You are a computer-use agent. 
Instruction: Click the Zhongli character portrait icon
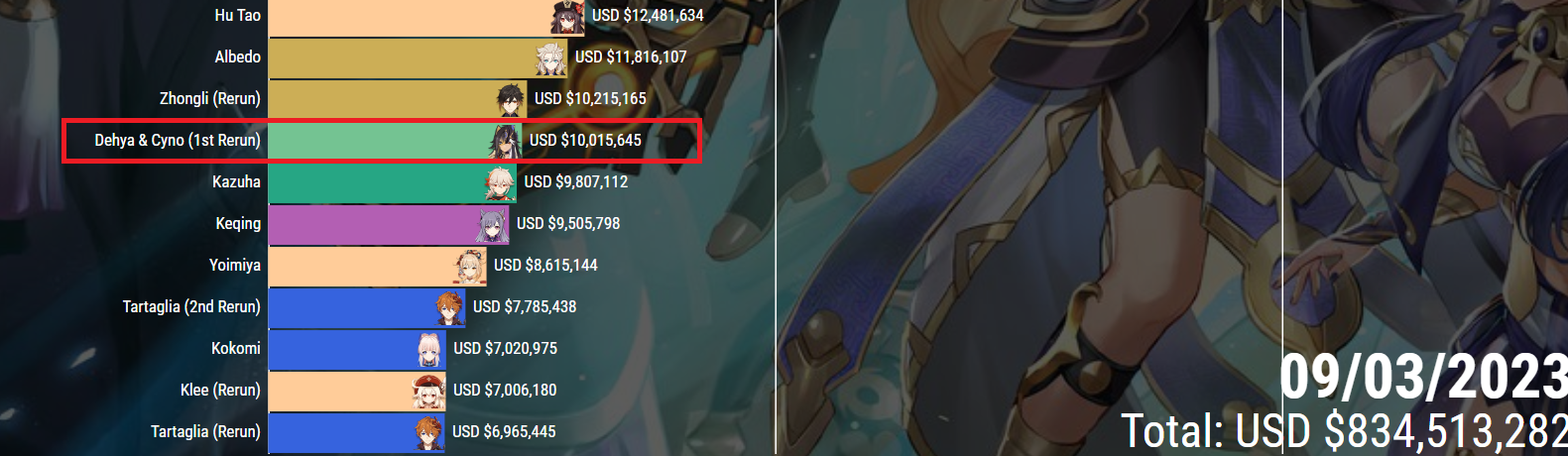pyautogui.click(x=511, y=100)
